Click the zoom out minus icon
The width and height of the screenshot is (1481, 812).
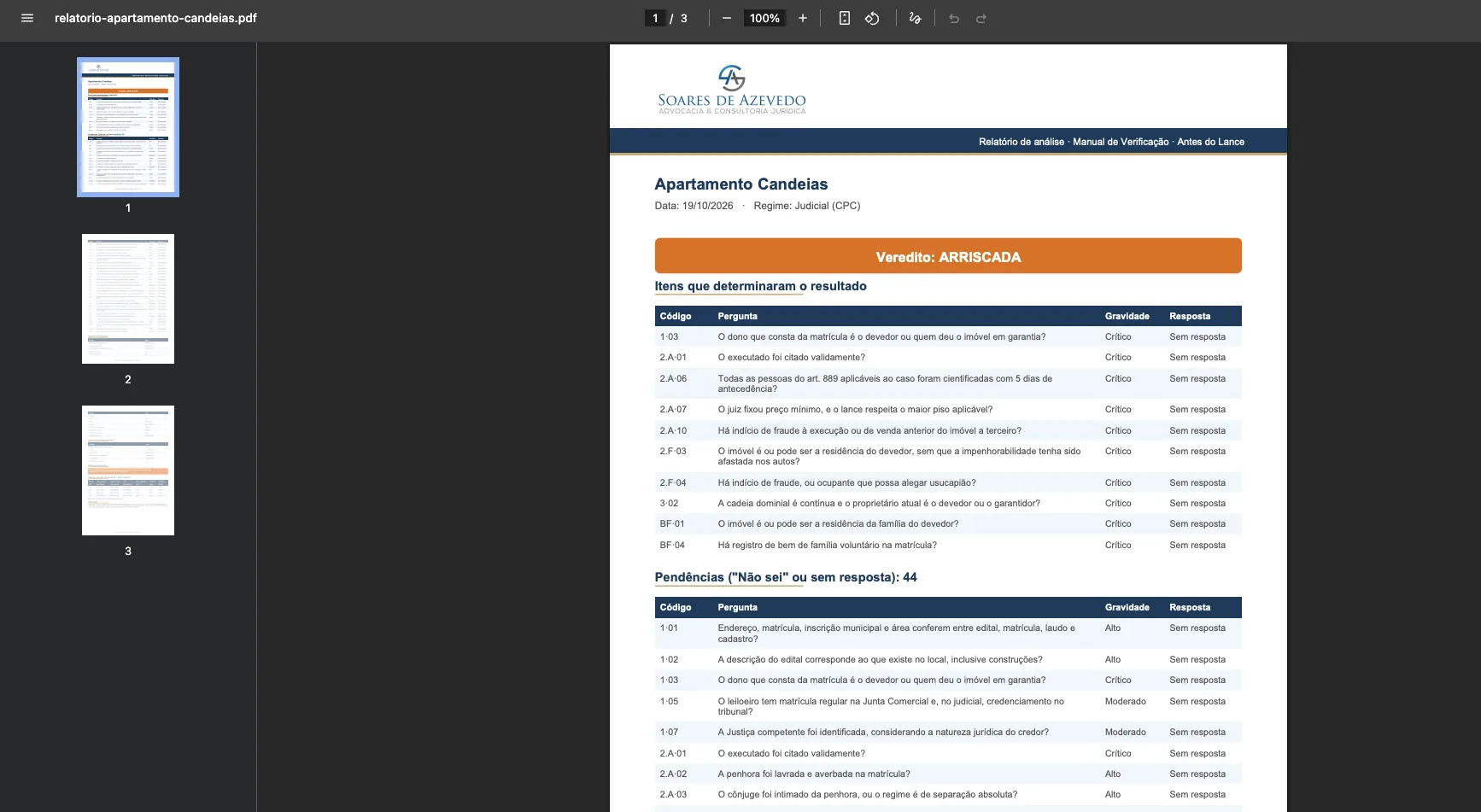tap(727, 18)
